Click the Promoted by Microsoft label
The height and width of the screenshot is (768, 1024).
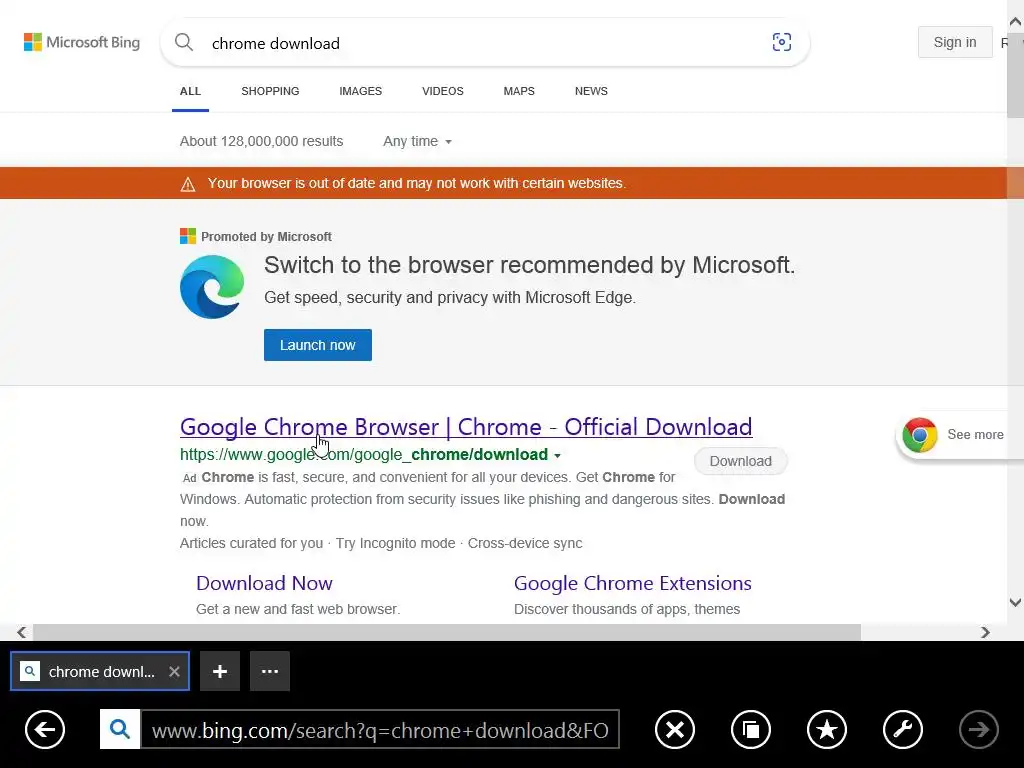tap(266, 237)
